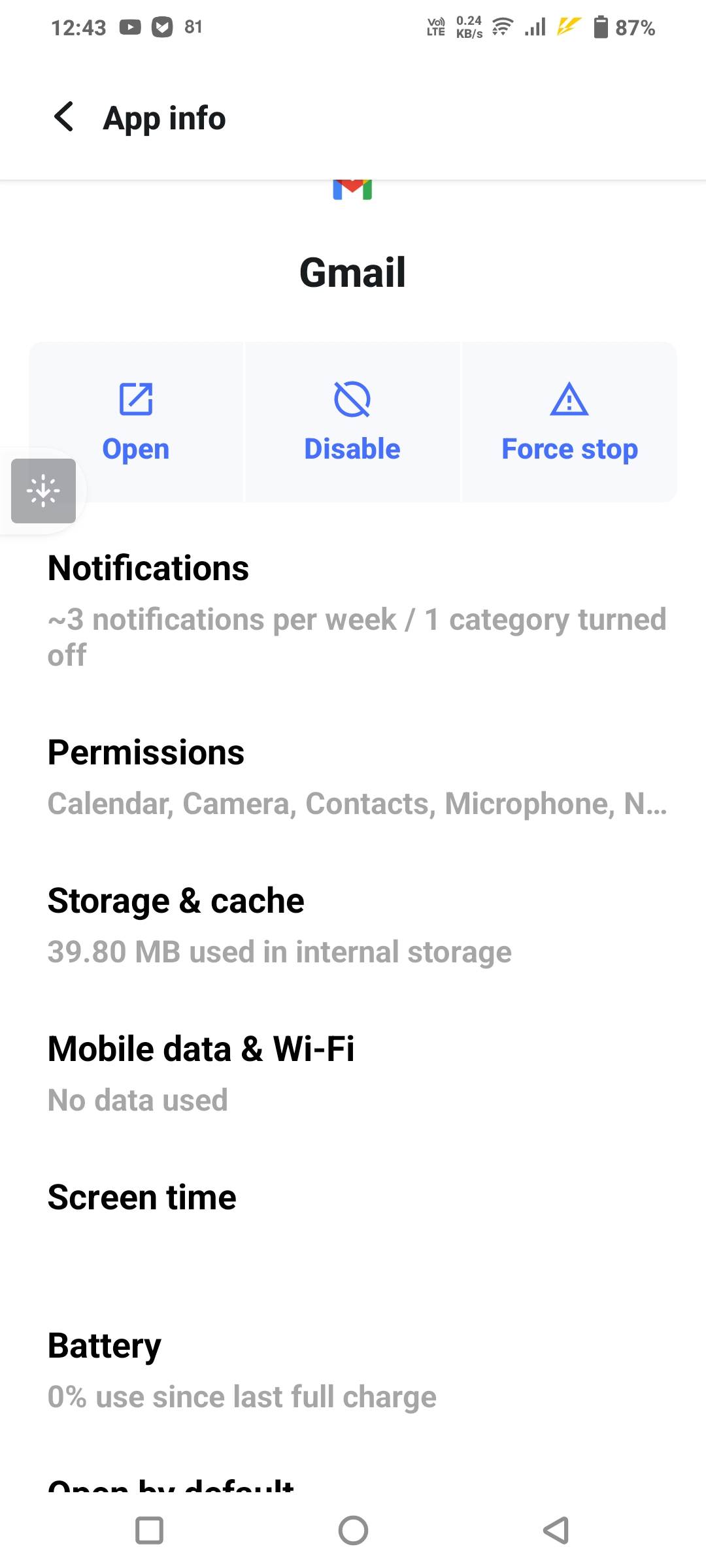Tap the Disable text label

(x=352, y=449)
